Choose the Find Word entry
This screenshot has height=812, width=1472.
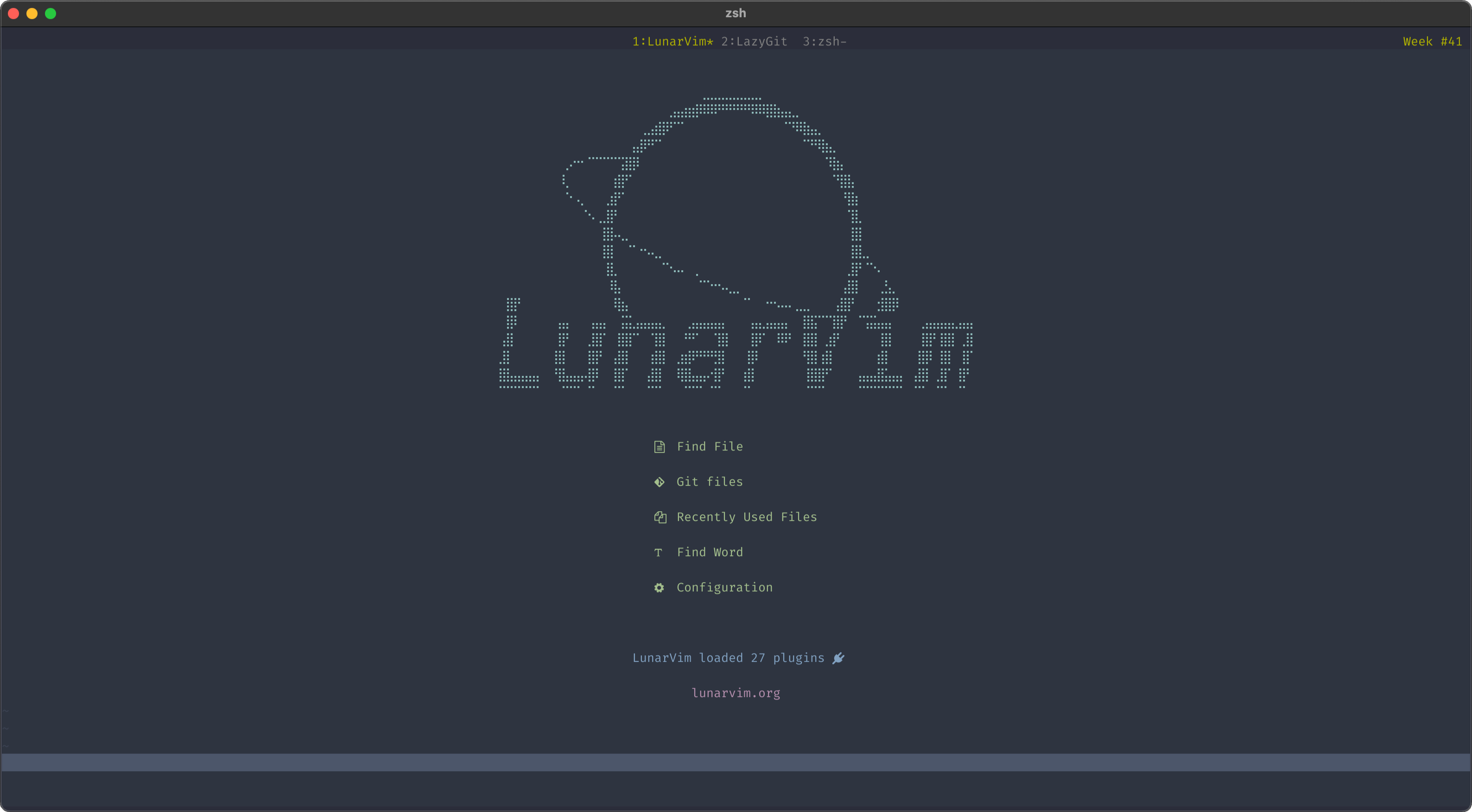tap(709, 552)
